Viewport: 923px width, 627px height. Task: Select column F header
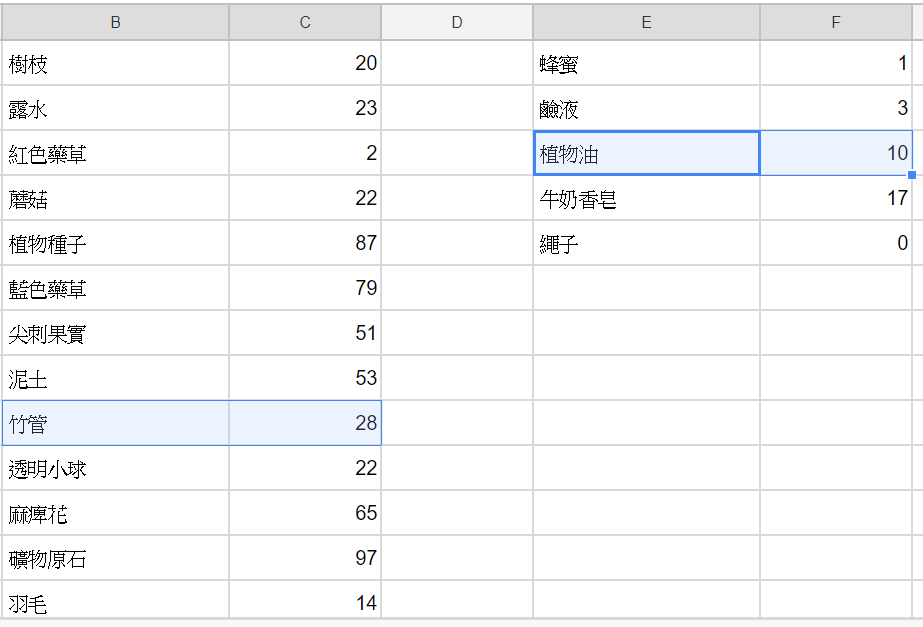[x=836, y=22]
